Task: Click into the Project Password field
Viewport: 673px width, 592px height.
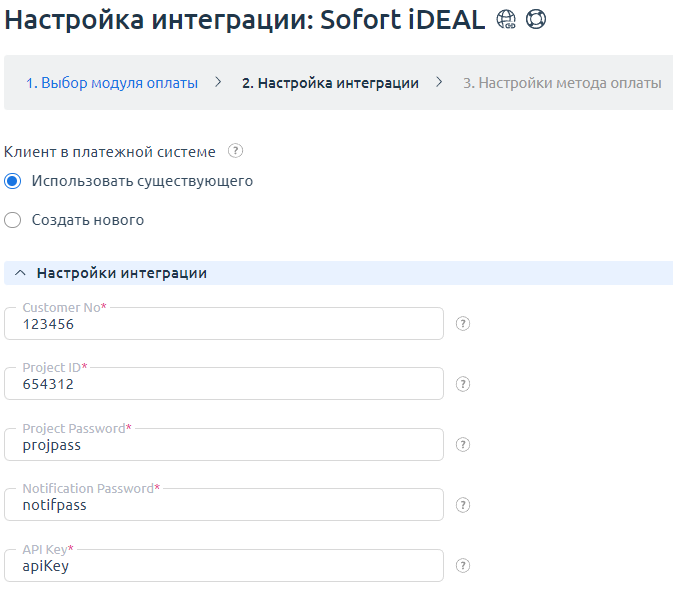Action: pos(223,445)
